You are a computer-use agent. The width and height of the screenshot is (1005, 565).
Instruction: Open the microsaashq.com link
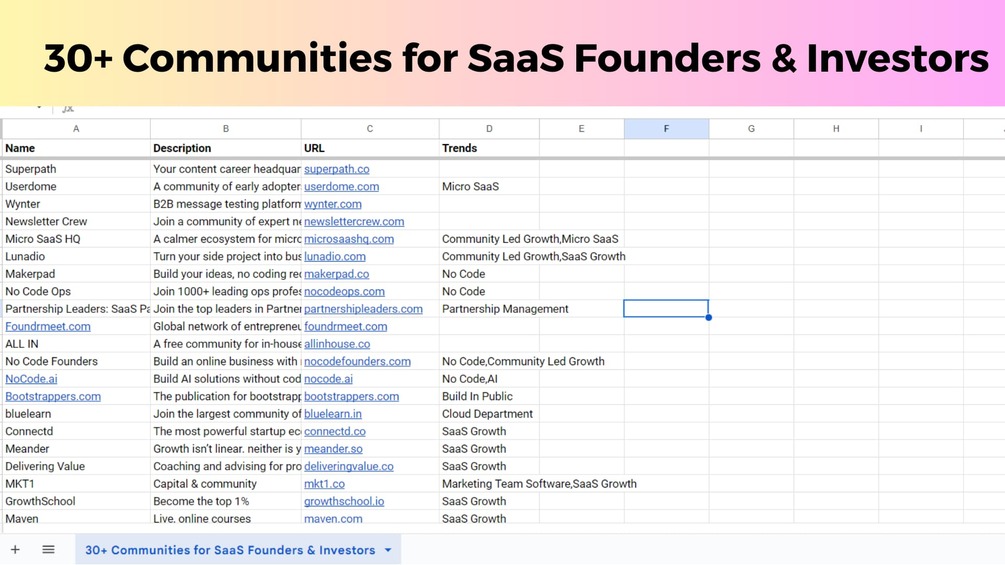click(349, 239)
